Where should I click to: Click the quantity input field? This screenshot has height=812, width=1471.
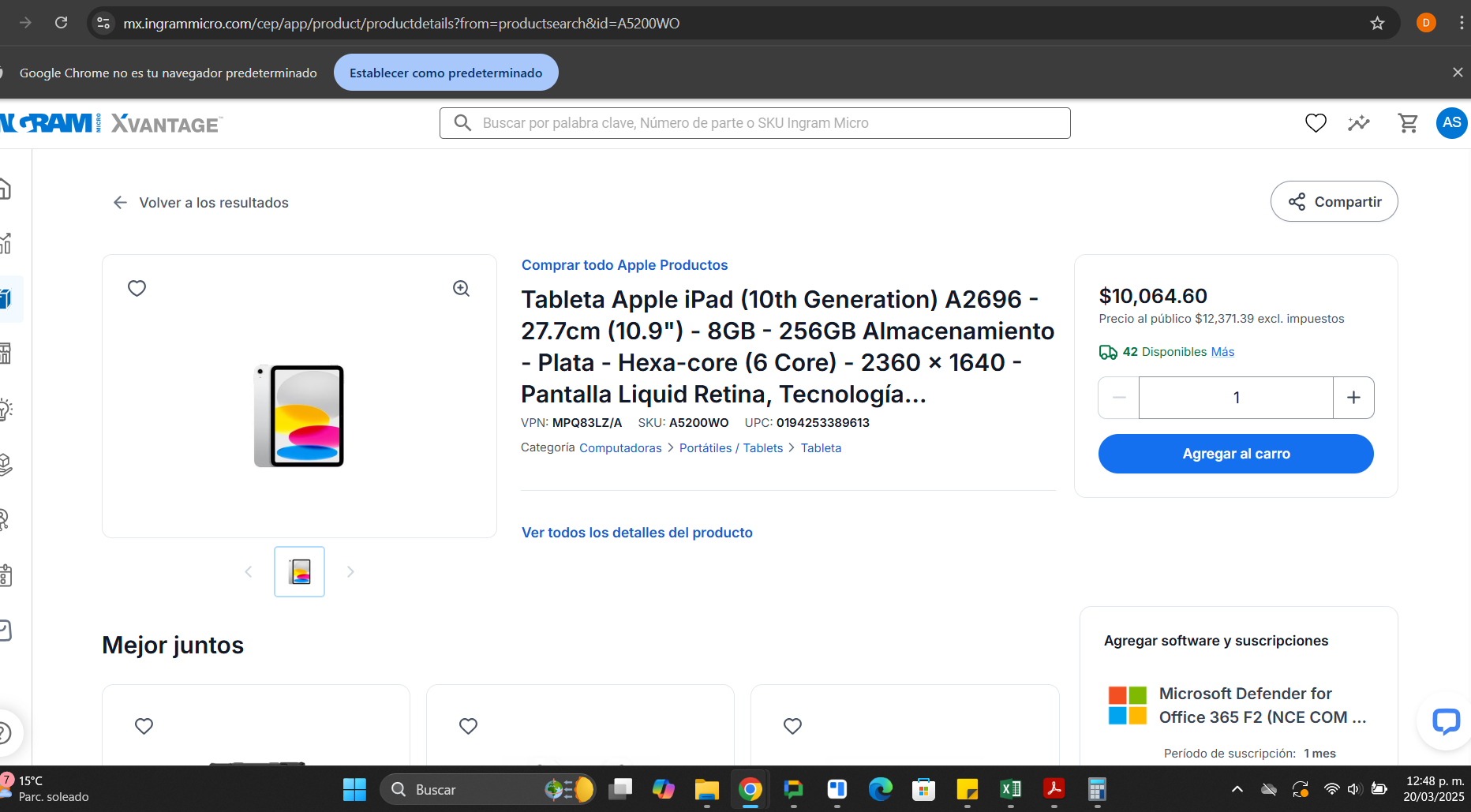(1236, 398)
